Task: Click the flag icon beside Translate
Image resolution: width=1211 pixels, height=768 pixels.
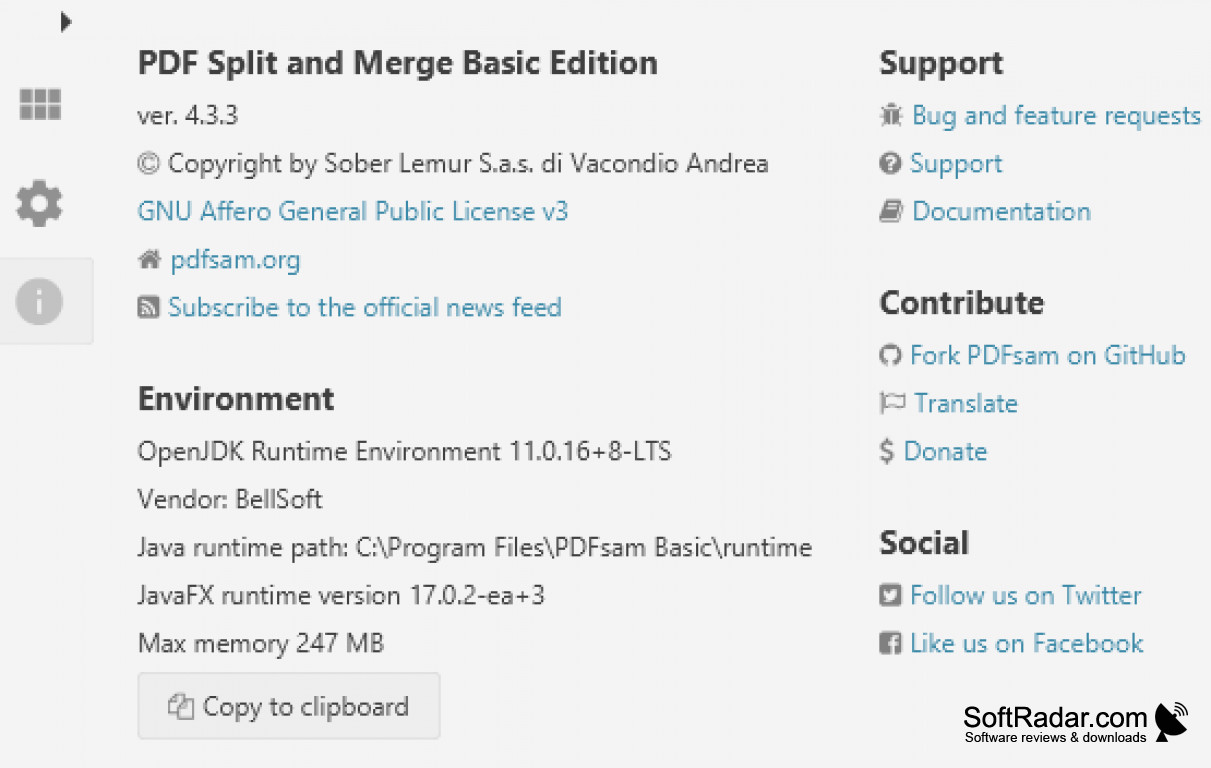Action: pyautogui.click(x=891, y=403)
